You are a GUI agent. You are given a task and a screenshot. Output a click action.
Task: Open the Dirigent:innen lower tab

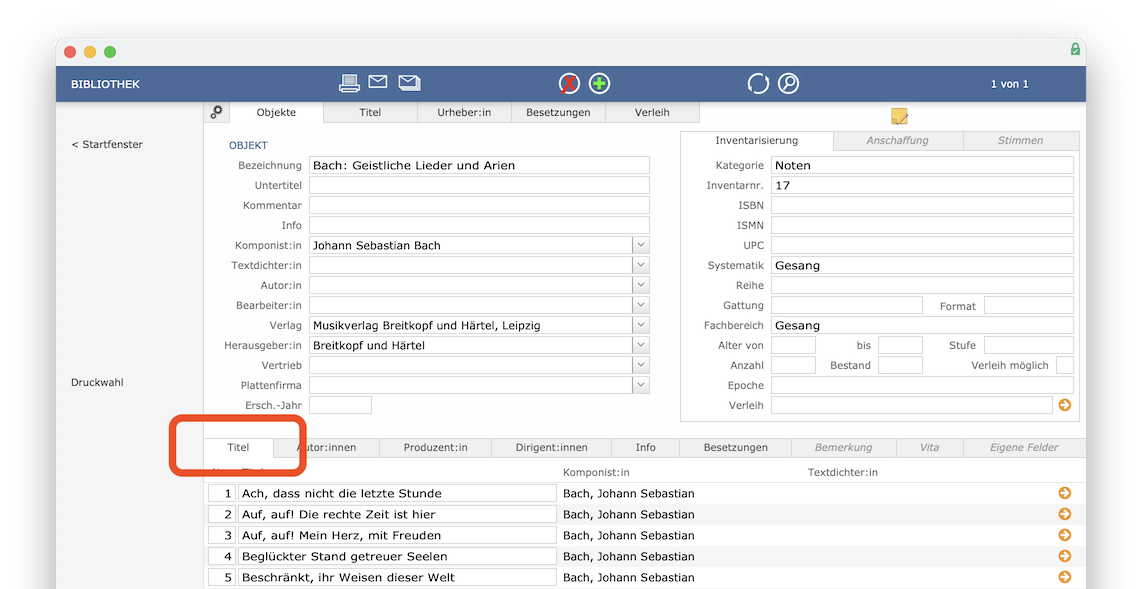[x=551, y=448]
